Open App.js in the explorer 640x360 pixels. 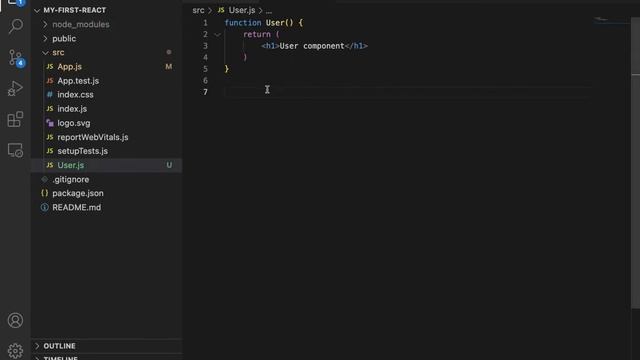69,67
